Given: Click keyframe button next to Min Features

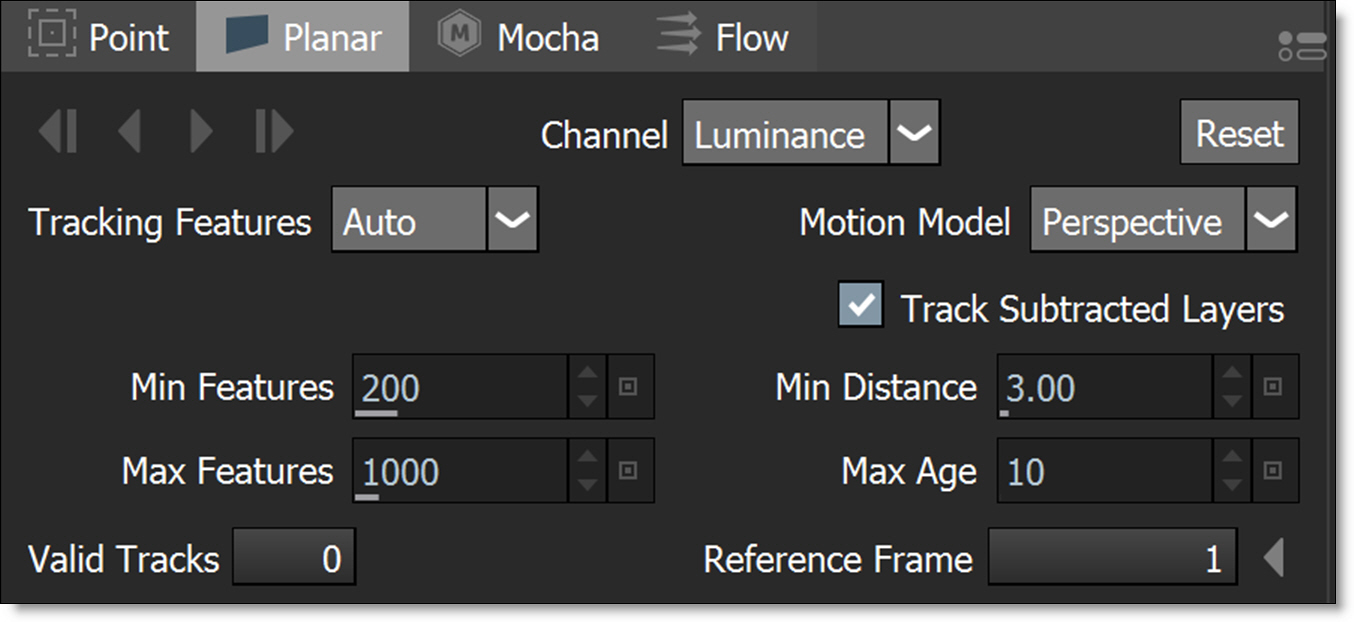Looking at the screenshot, I should pyautogui.click(x=629, y=387).
